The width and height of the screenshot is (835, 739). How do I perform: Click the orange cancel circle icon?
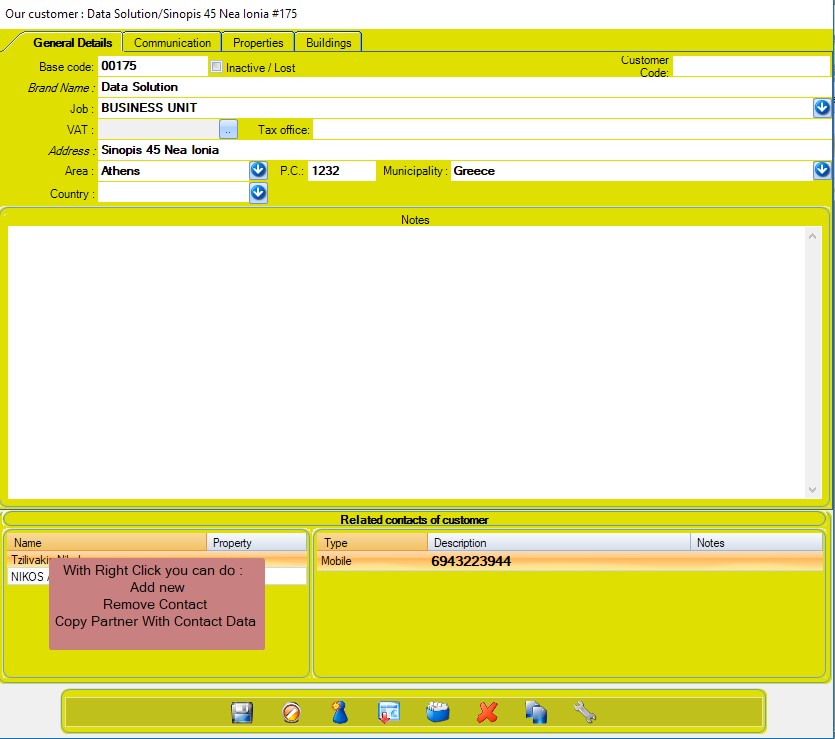[x=291, y=712]
